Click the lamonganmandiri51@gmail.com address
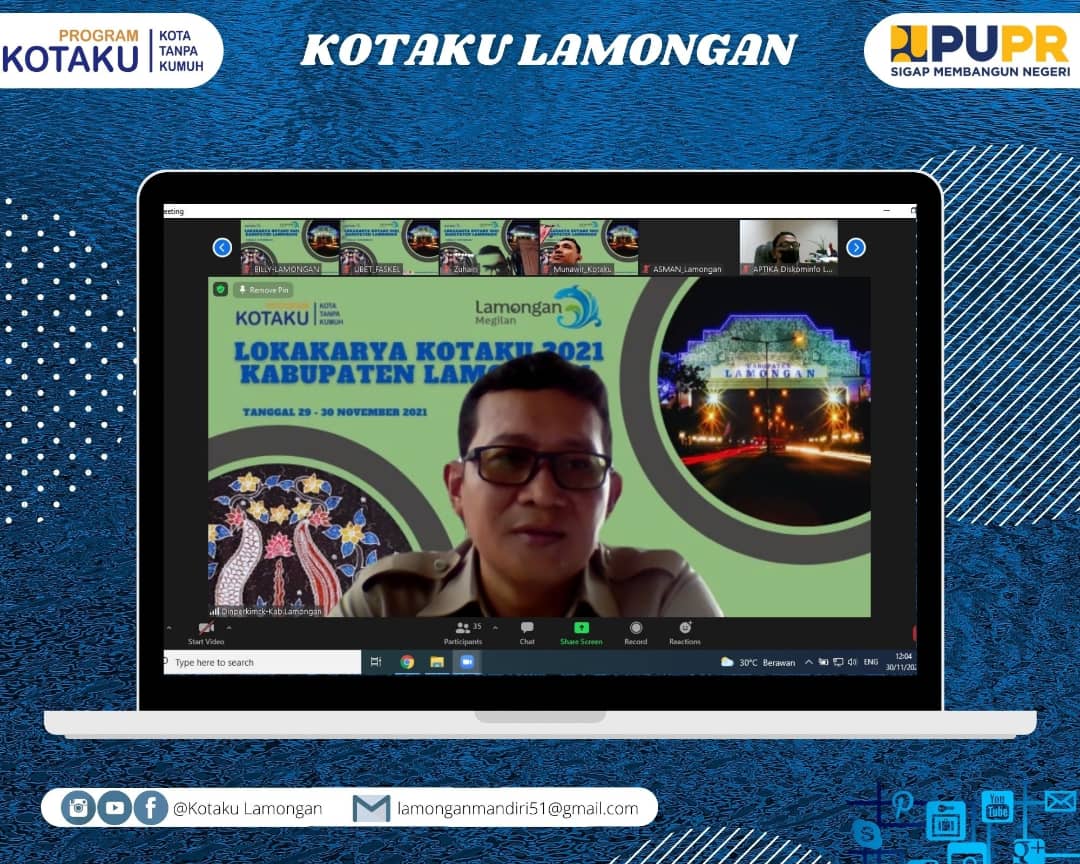This screenshot has height=864, width=1080. (518, 808)
